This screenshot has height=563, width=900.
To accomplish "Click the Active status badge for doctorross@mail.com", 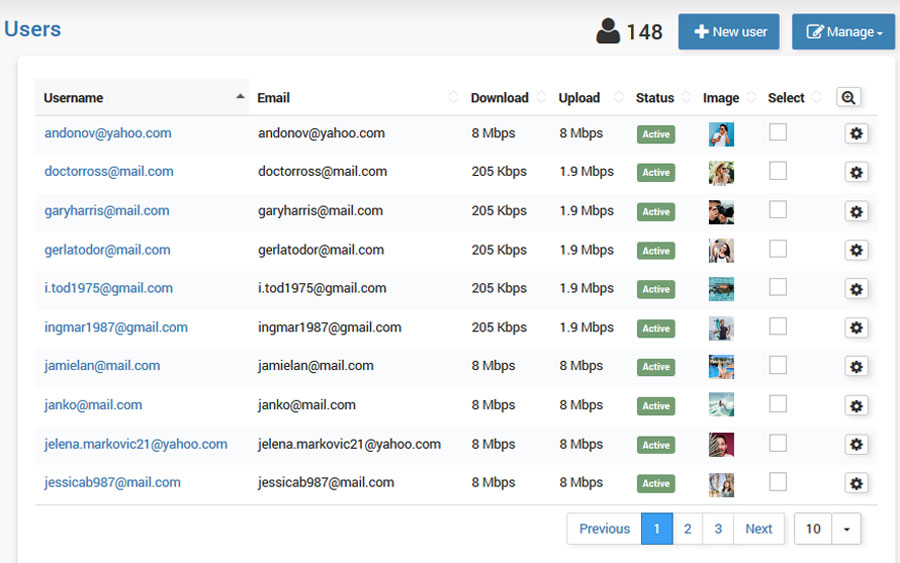I will tap(656, 173).
